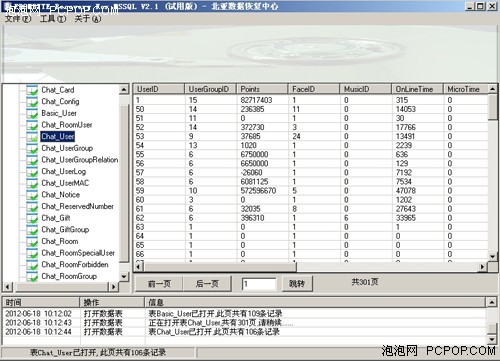Click table tree scroll down arrow
Screen dimensions: 500x361
(x=124, y=277)
